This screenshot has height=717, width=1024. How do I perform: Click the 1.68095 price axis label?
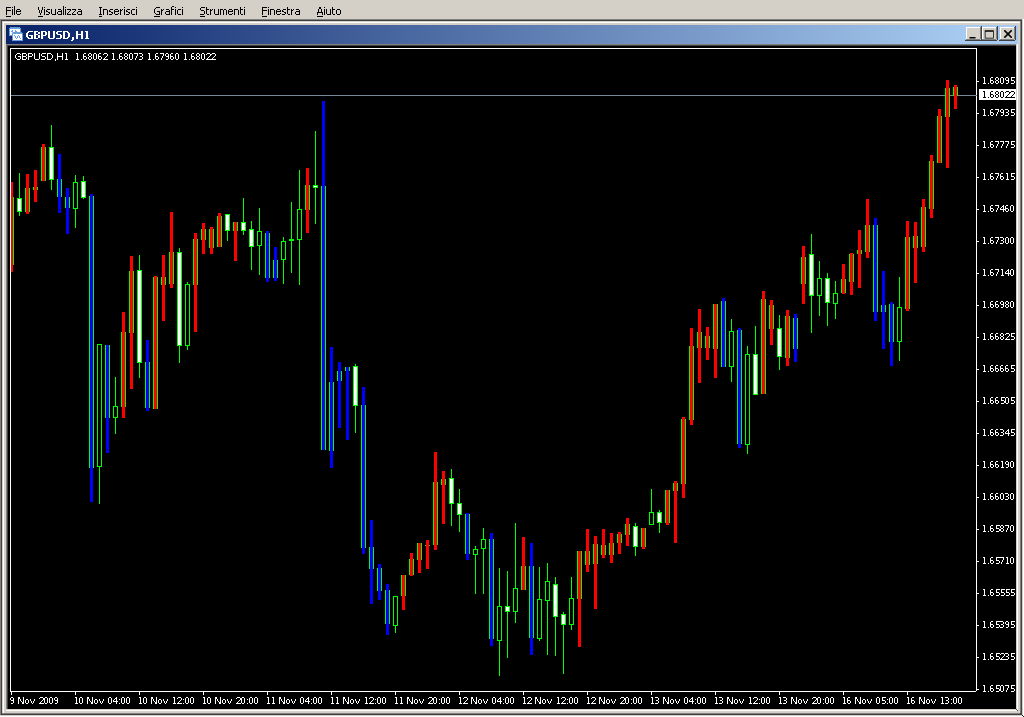(x=998, y=81)
